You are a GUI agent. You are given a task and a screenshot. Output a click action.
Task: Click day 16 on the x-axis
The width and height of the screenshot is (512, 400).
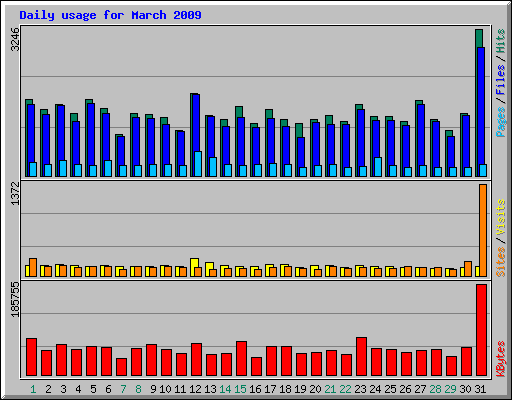click(x=255, y=389)
